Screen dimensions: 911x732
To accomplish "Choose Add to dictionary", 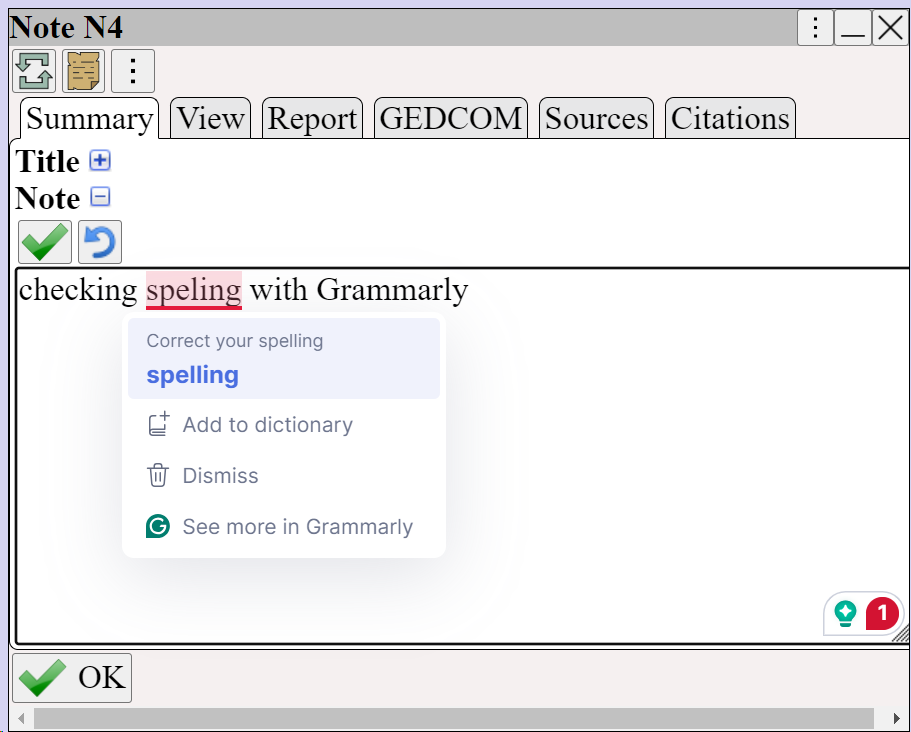I will 284,425.
